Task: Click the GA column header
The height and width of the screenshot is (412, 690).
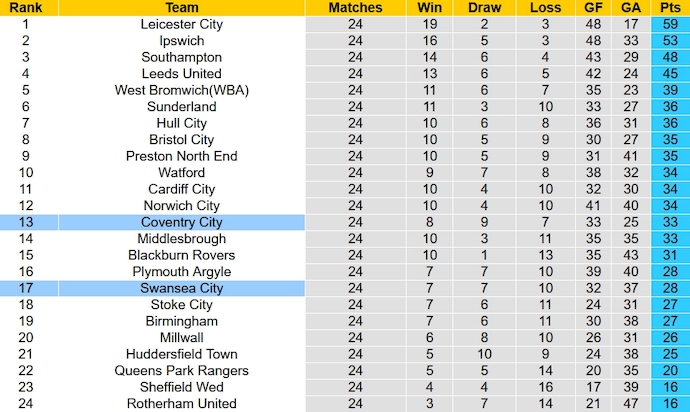Action: [631, 8]
